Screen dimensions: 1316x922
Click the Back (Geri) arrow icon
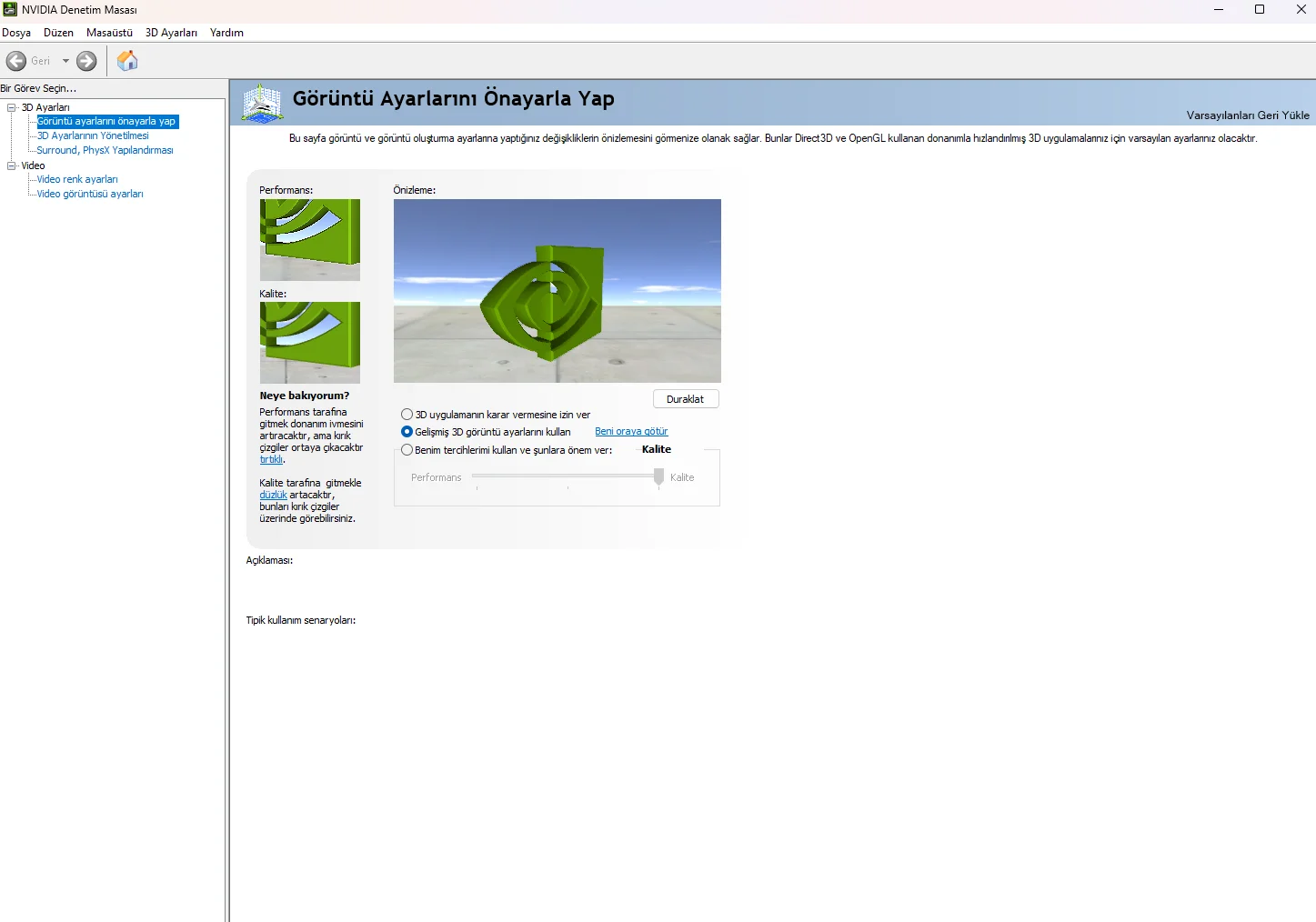(16, 61)
